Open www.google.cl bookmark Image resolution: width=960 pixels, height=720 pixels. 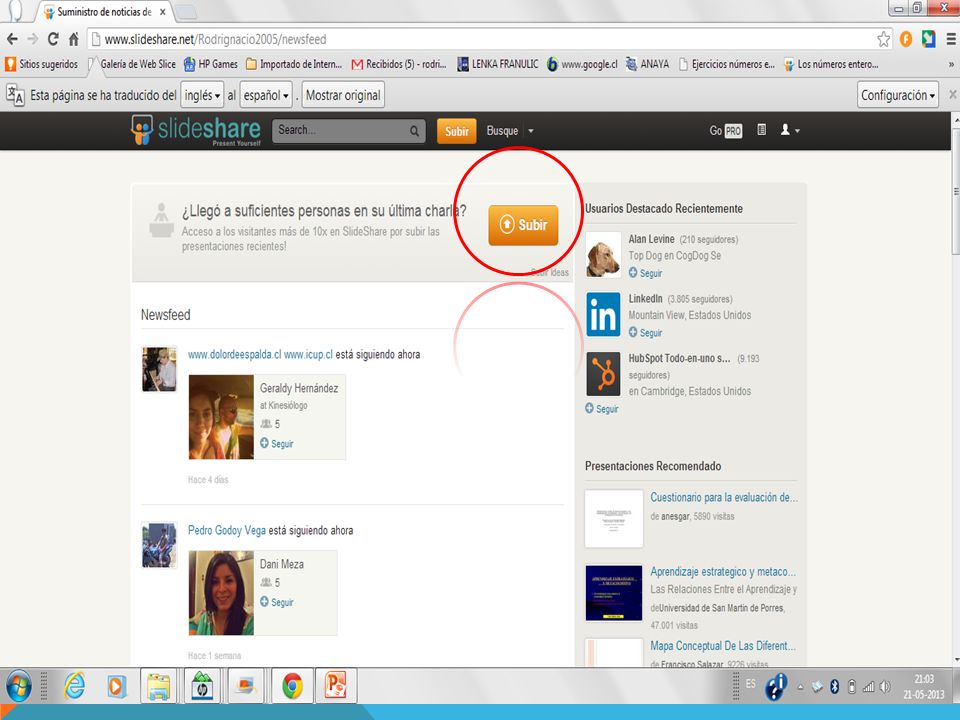tap(582, 64)
